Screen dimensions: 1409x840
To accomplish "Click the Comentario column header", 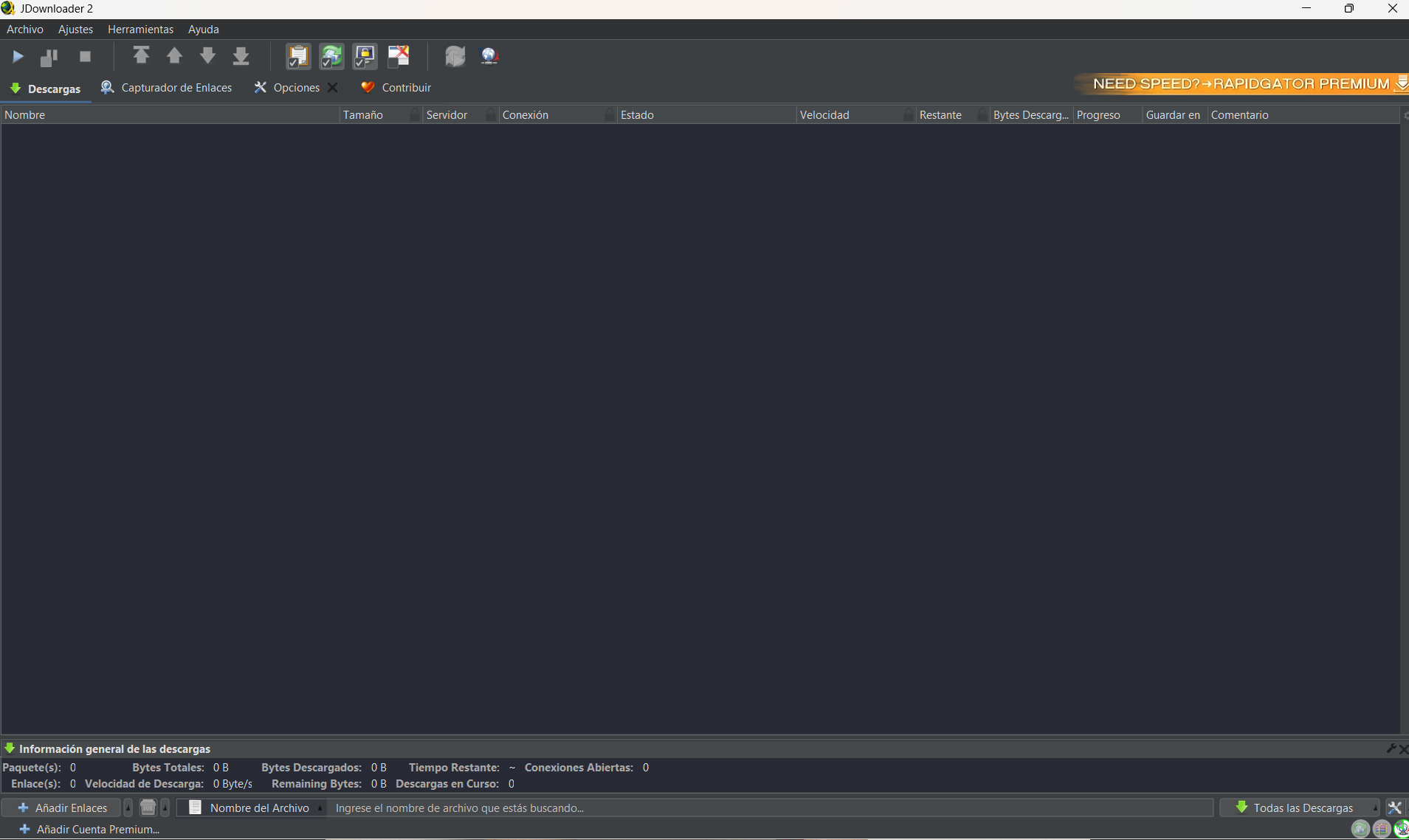I will [1303, 115].
